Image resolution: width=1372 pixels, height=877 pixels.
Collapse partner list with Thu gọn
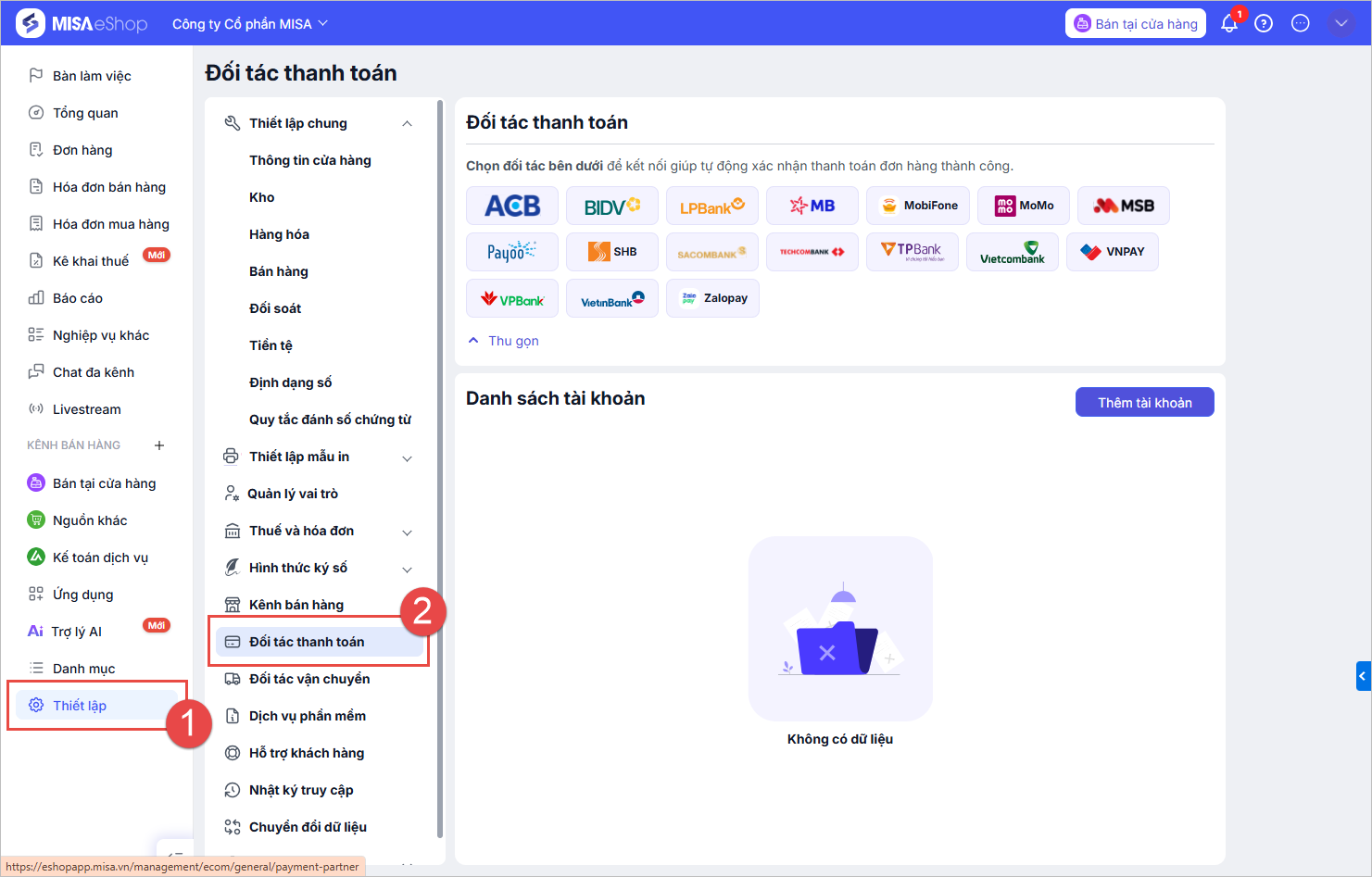[504, 341]
